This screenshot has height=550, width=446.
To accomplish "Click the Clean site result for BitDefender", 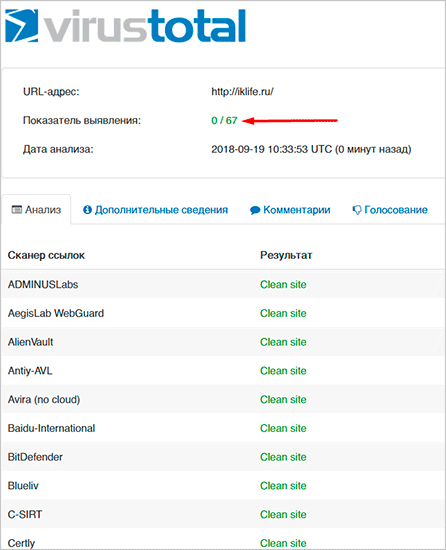I will [x=283, y=457].
